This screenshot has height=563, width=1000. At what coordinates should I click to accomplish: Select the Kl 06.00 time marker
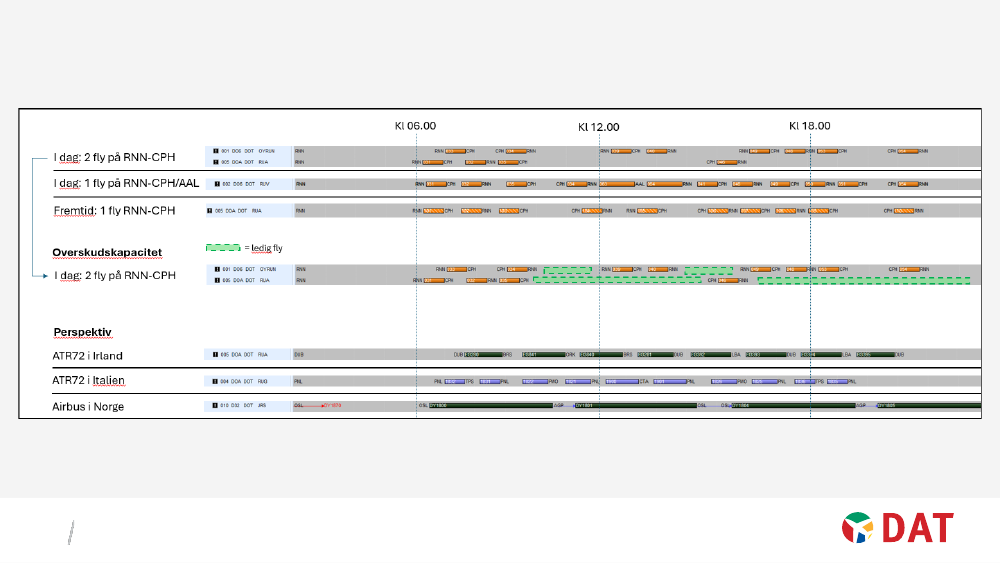(x=415, y=126)
